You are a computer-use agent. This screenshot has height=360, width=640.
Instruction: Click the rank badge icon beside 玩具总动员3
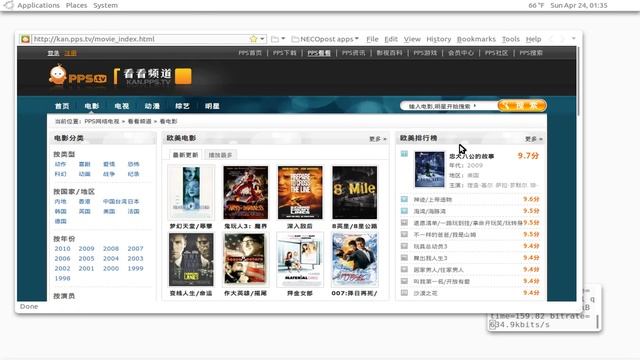tap(404, 246)
